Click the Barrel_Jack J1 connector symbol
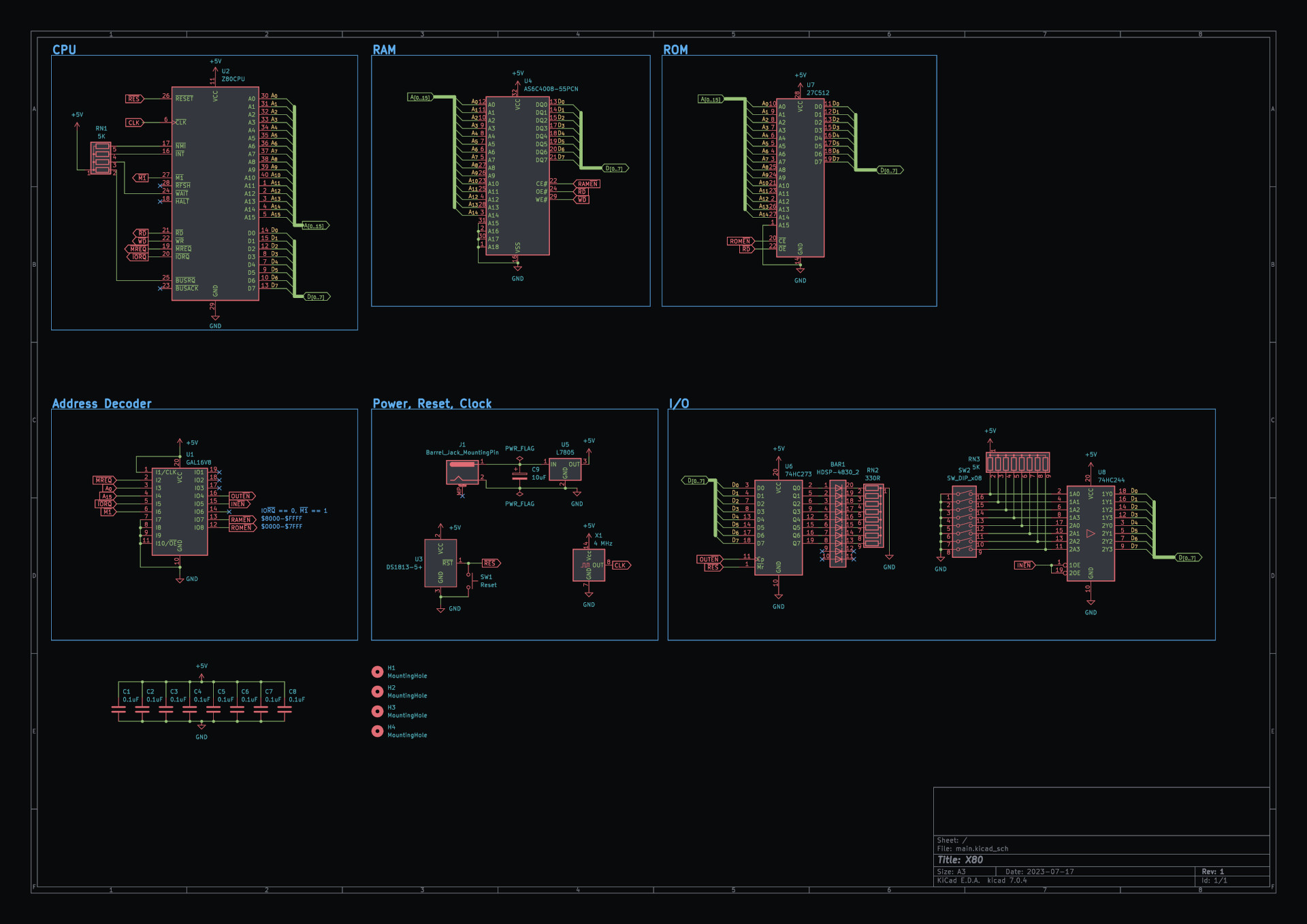 462,472
